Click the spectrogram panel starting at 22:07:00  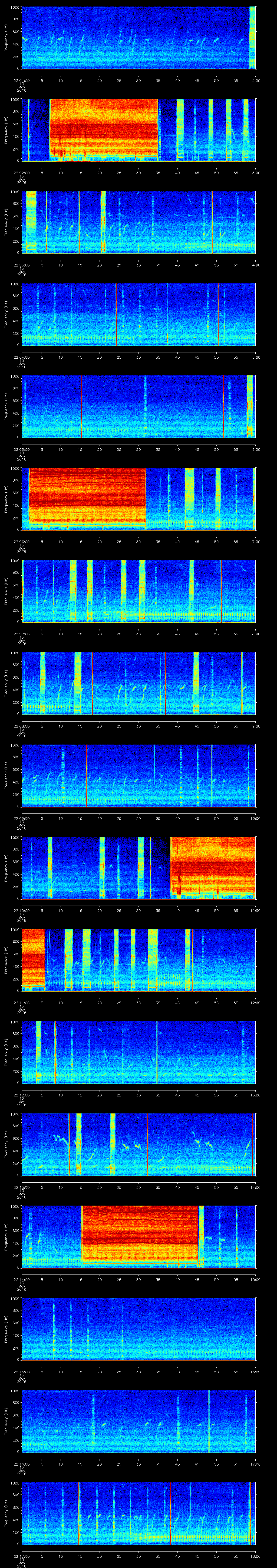click(138, 591)
